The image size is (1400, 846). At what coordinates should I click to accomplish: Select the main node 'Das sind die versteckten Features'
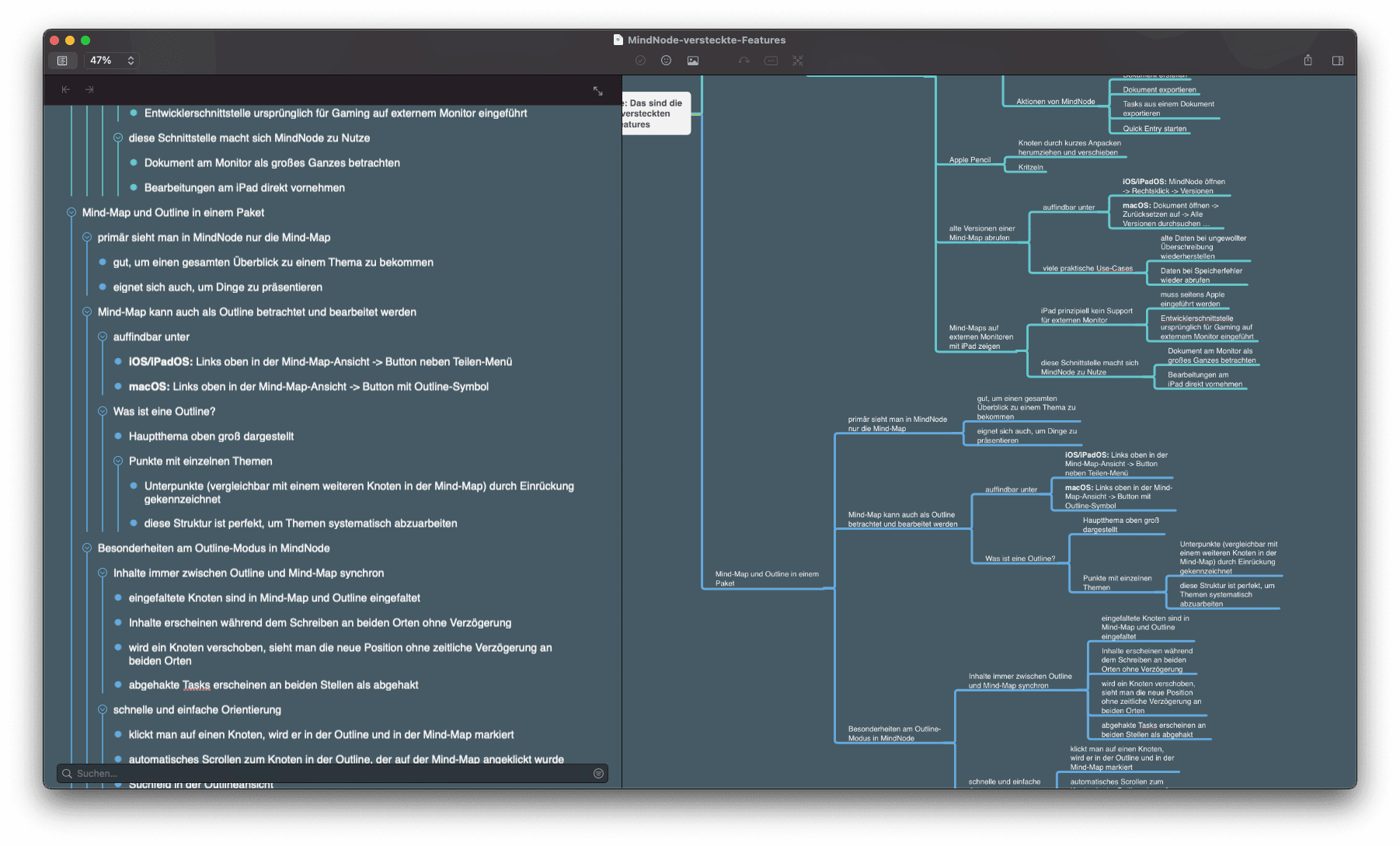[656, 113]
